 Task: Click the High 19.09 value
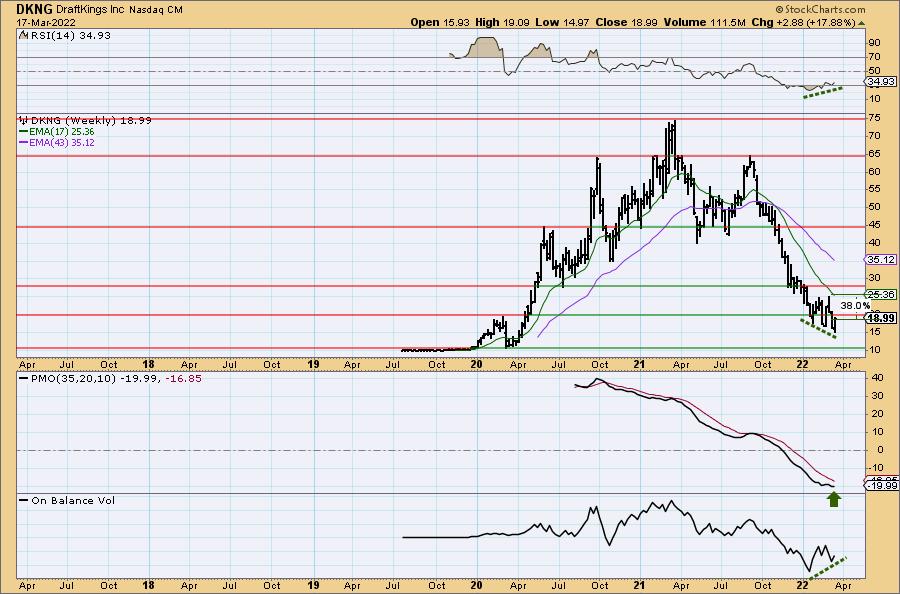503,22
